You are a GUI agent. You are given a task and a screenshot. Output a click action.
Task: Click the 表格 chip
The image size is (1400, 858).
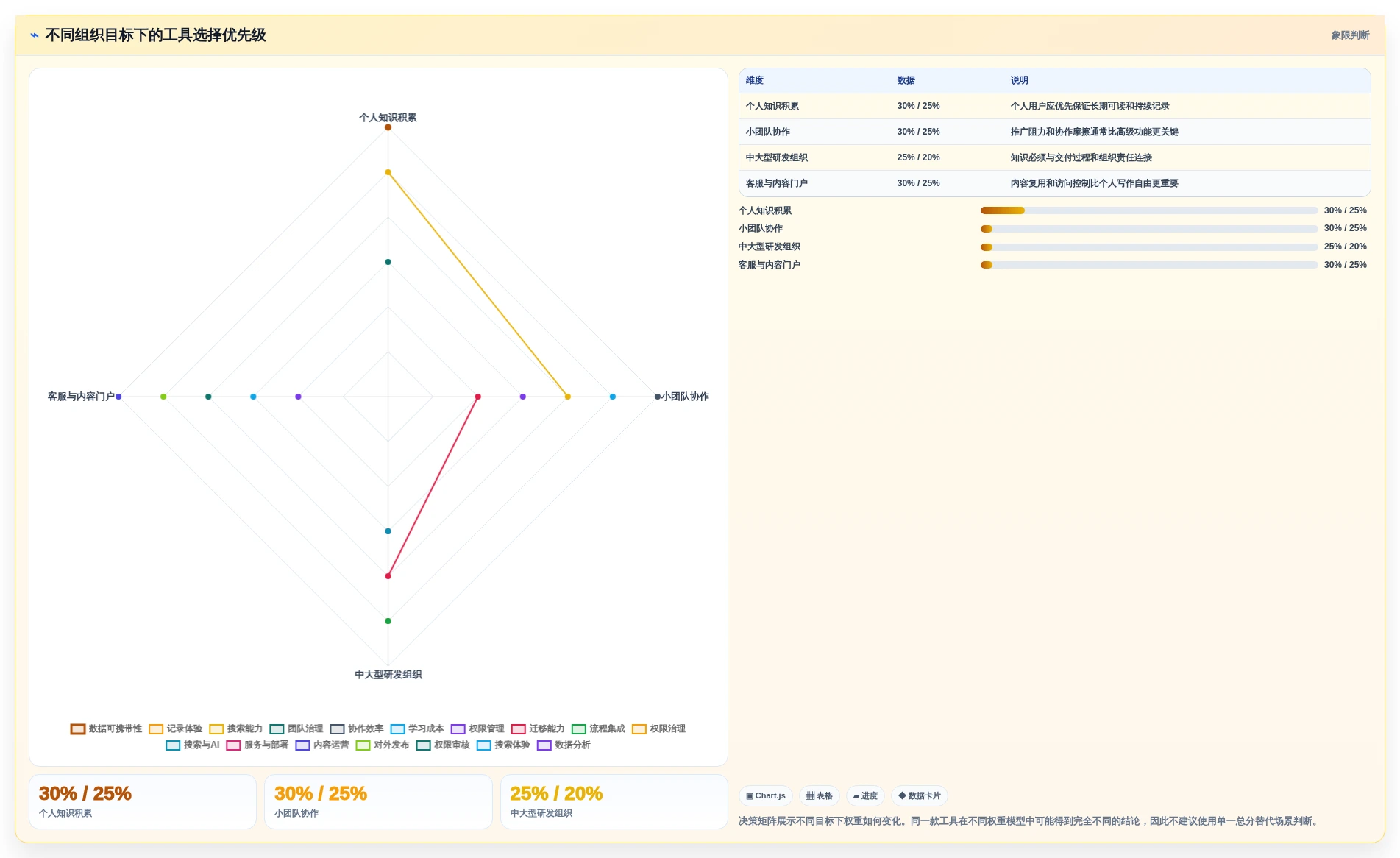pyautogui.click(x=819, y=795)
